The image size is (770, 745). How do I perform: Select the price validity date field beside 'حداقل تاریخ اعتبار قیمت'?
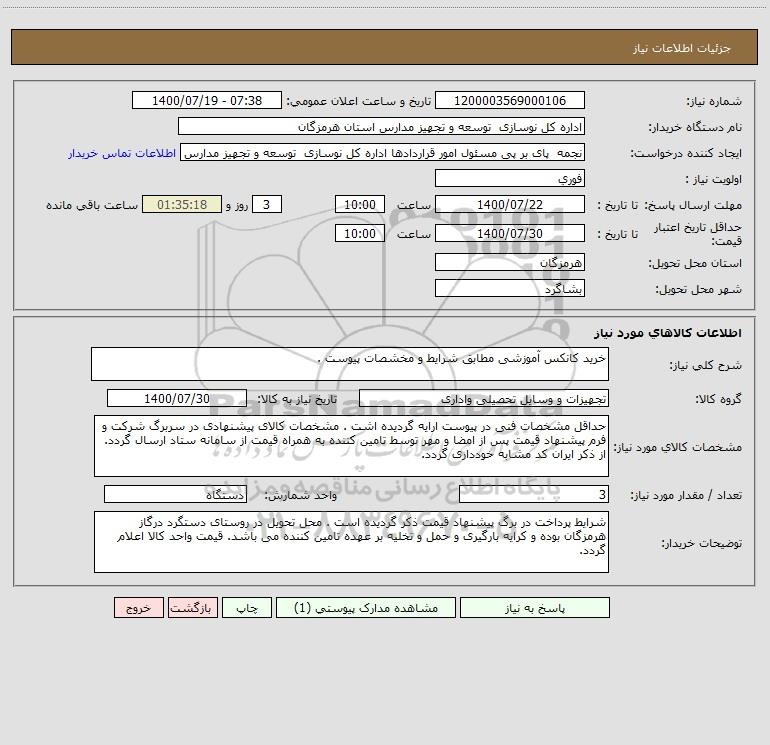pos(510,234)
